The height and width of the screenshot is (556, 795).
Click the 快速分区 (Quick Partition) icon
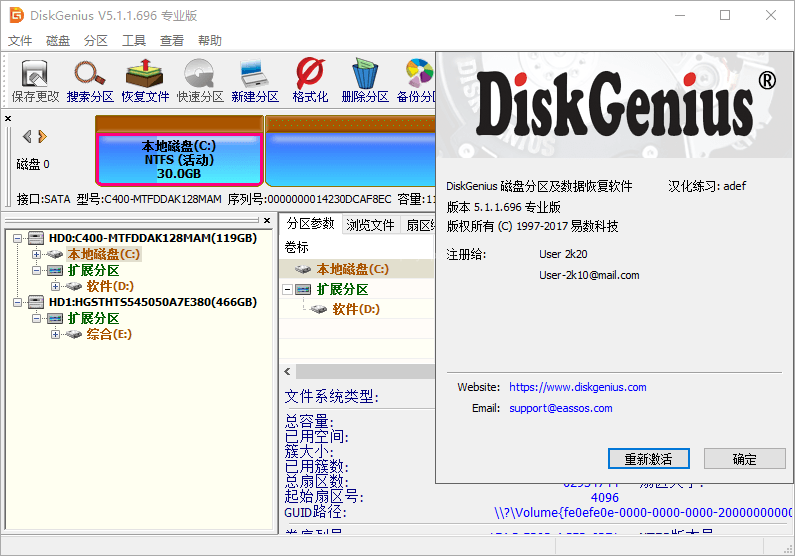(x=200, y=80)
